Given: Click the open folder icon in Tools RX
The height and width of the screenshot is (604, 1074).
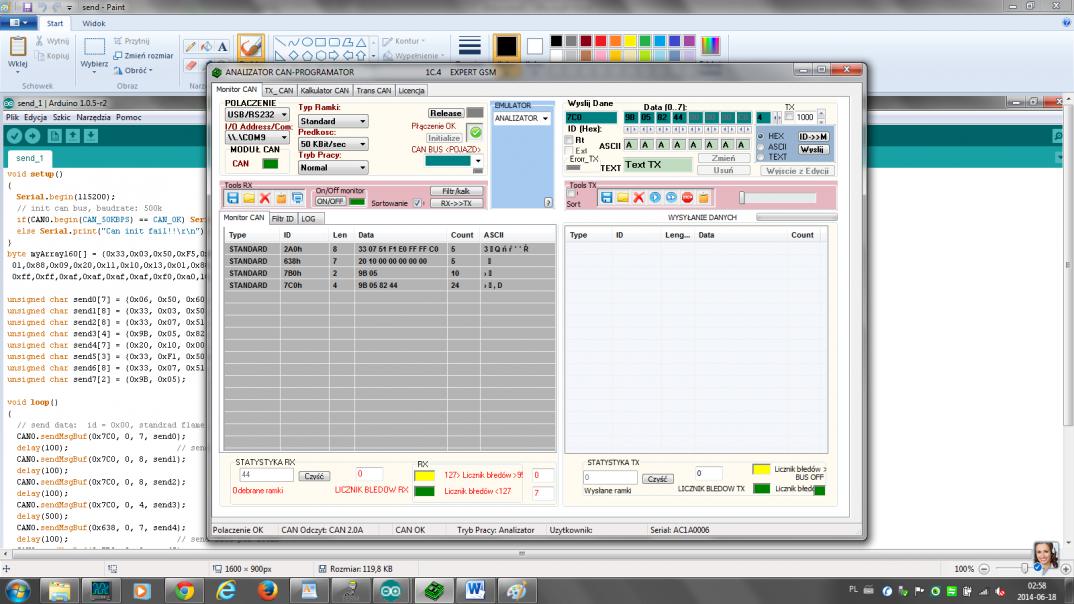Looking at the screenshot, I should coord(249,199).
